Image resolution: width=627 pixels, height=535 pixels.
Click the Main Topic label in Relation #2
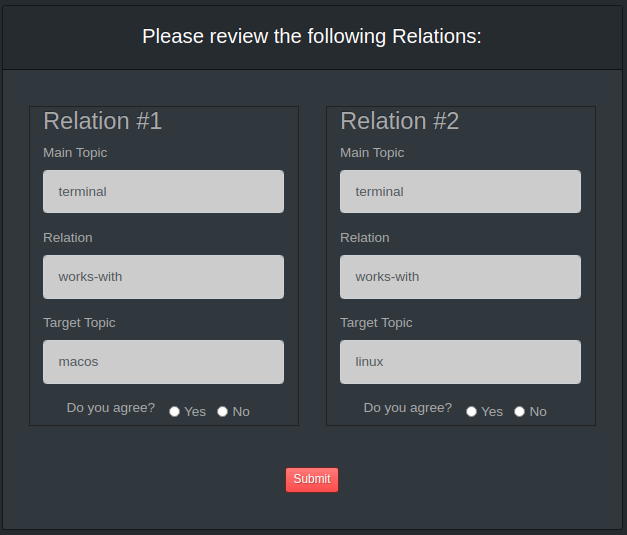pyautogui.click(x=372, y=153)
